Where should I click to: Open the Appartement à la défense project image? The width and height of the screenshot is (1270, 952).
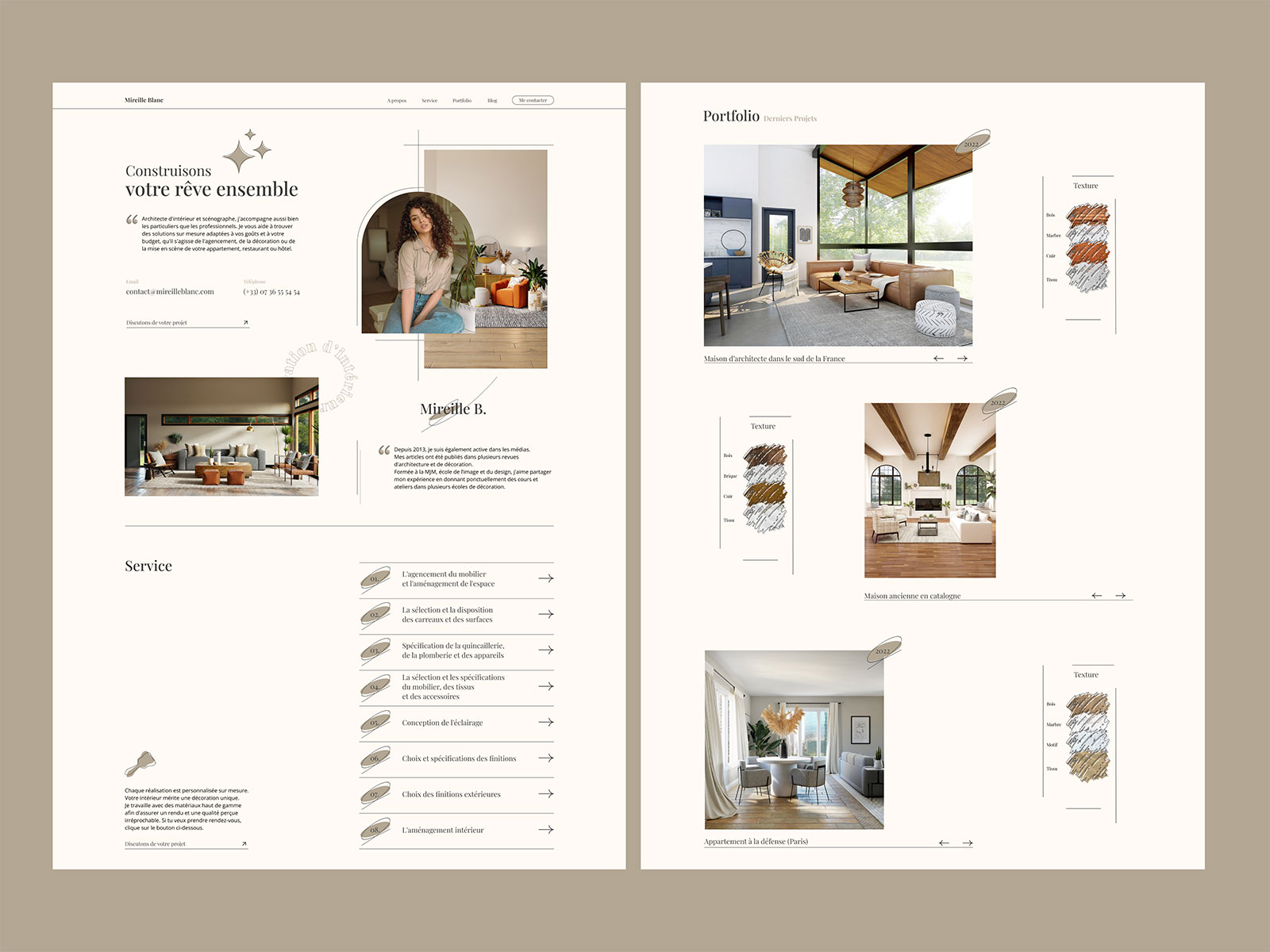click(x=794, y=739)
